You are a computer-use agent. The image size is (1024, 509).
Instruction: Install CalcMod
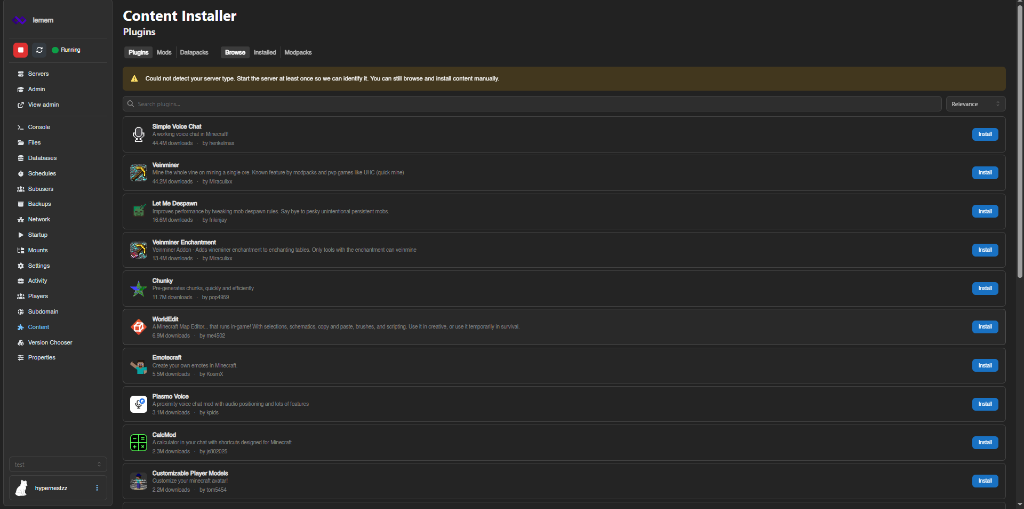pos(985,442)
